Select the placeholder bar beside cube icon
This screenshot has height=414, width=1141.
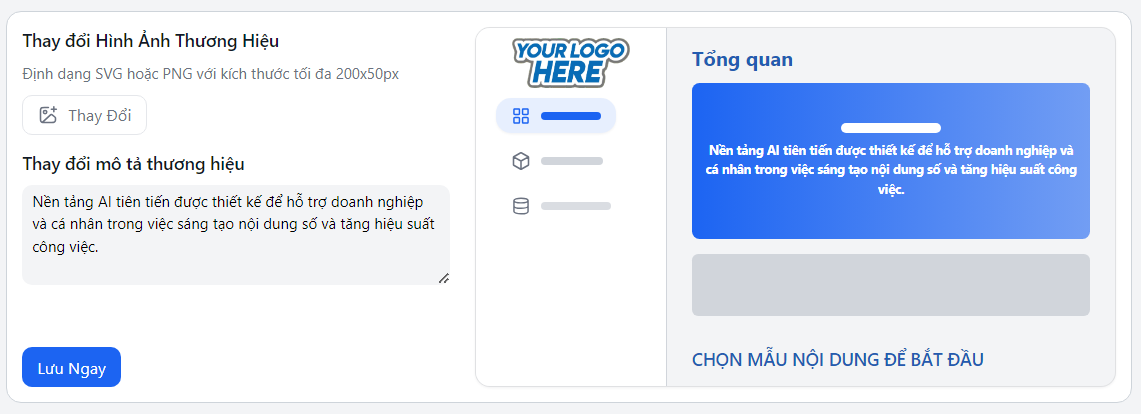click(572, 161)
